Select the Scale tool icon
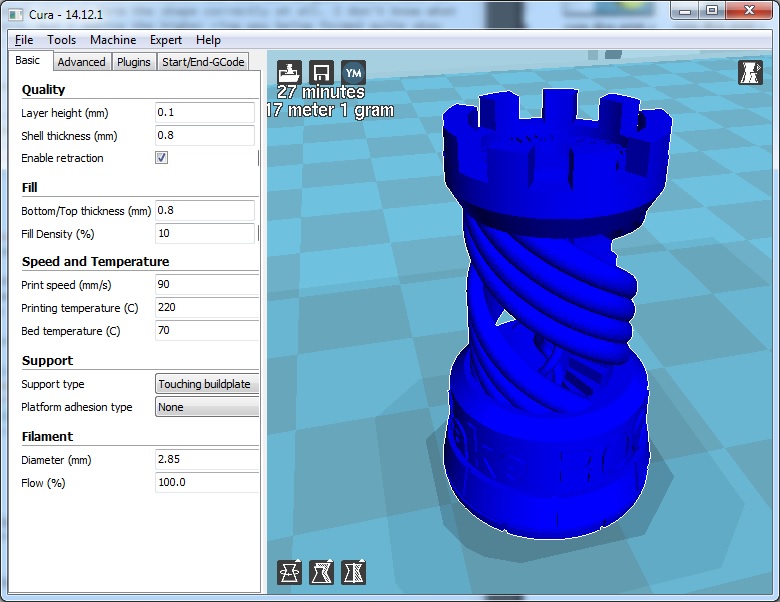This screenshot has width=780, height=602. (321, 572)
